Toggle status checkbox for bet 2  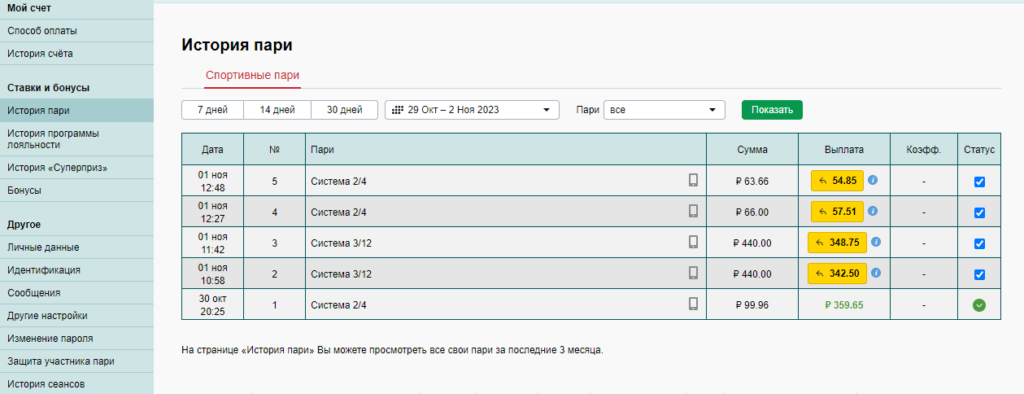[x=979, y=274]
